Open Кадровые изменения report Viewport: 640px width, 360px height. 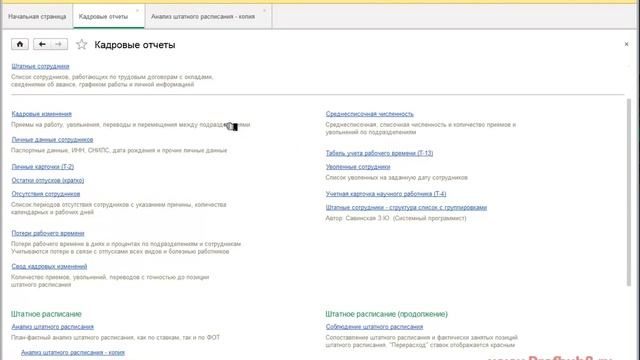pos(42,114)
